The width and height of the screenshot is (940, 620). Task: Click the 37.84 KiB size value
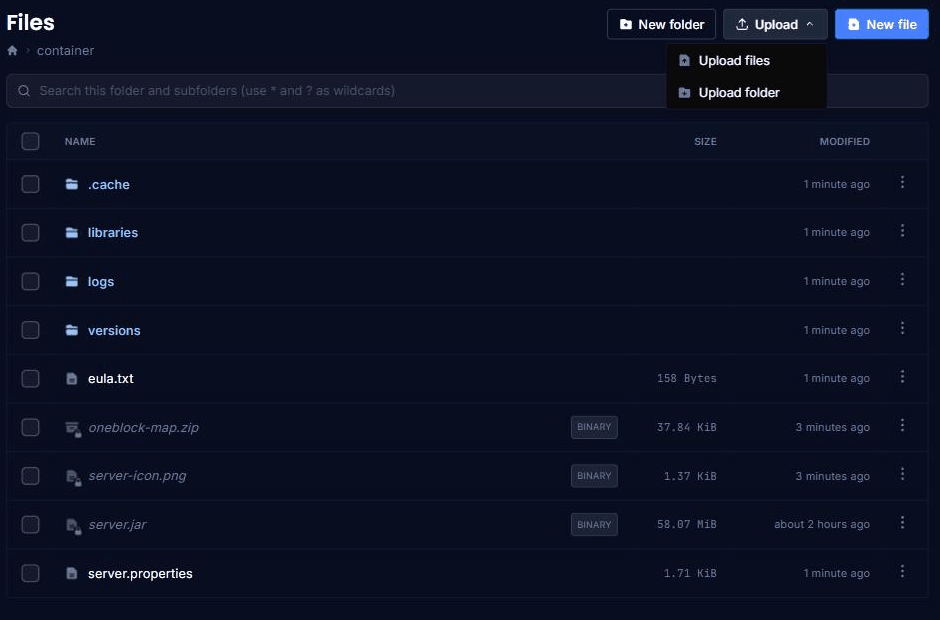(686, 428)
